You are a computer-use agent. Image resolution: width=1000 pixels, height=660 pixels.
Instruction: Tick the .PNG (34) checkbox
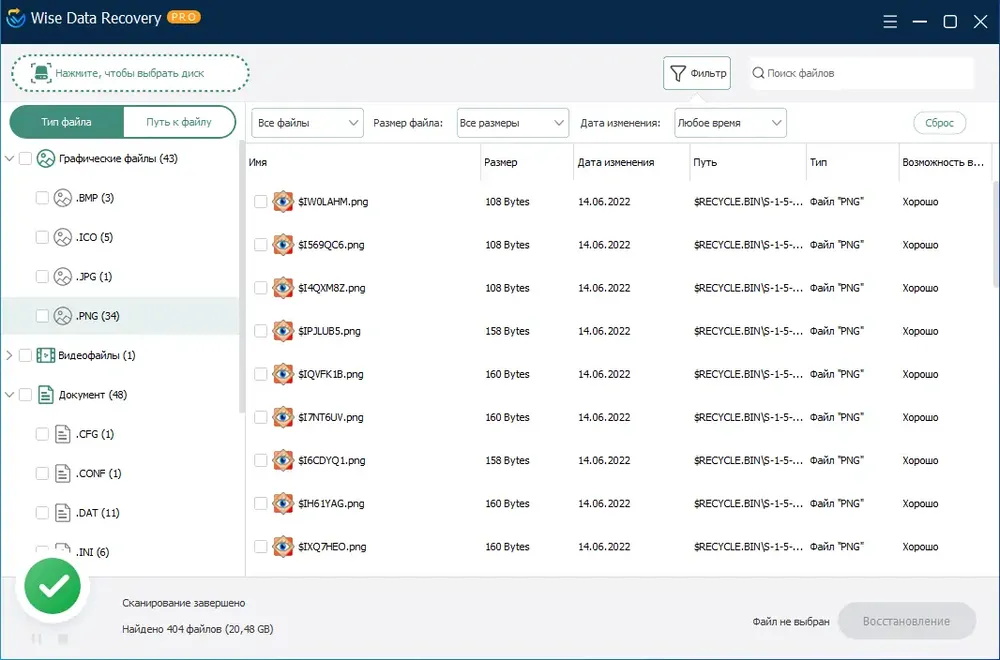42,316
